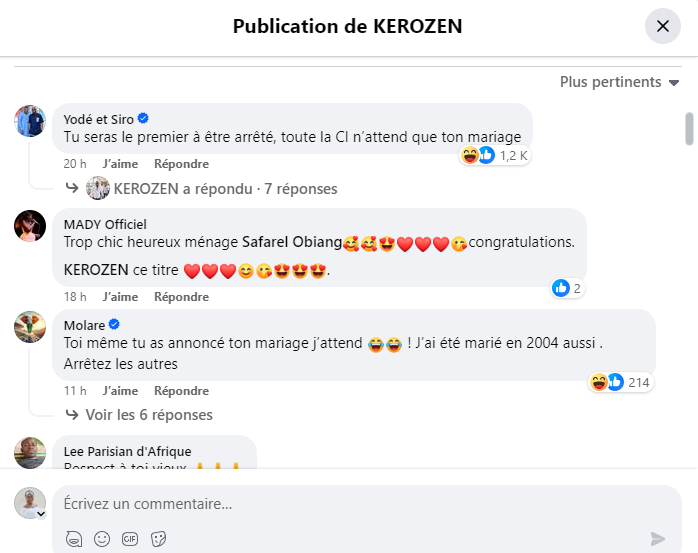Like the Yodé et Siro comment
The image size is (698, 553).
point(120,163)
